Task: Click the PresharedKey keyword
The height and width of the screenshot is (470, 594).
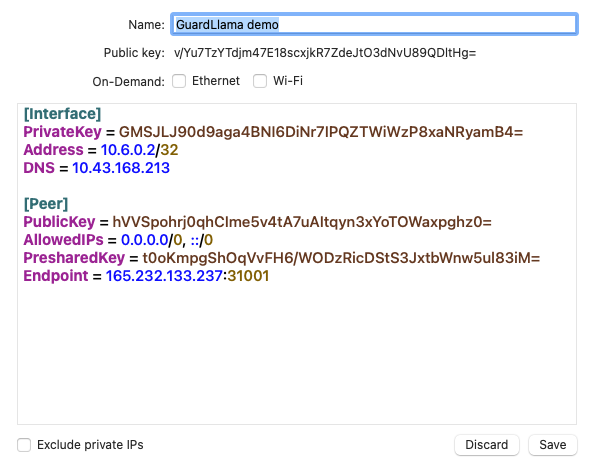Action: coord(74,258)
